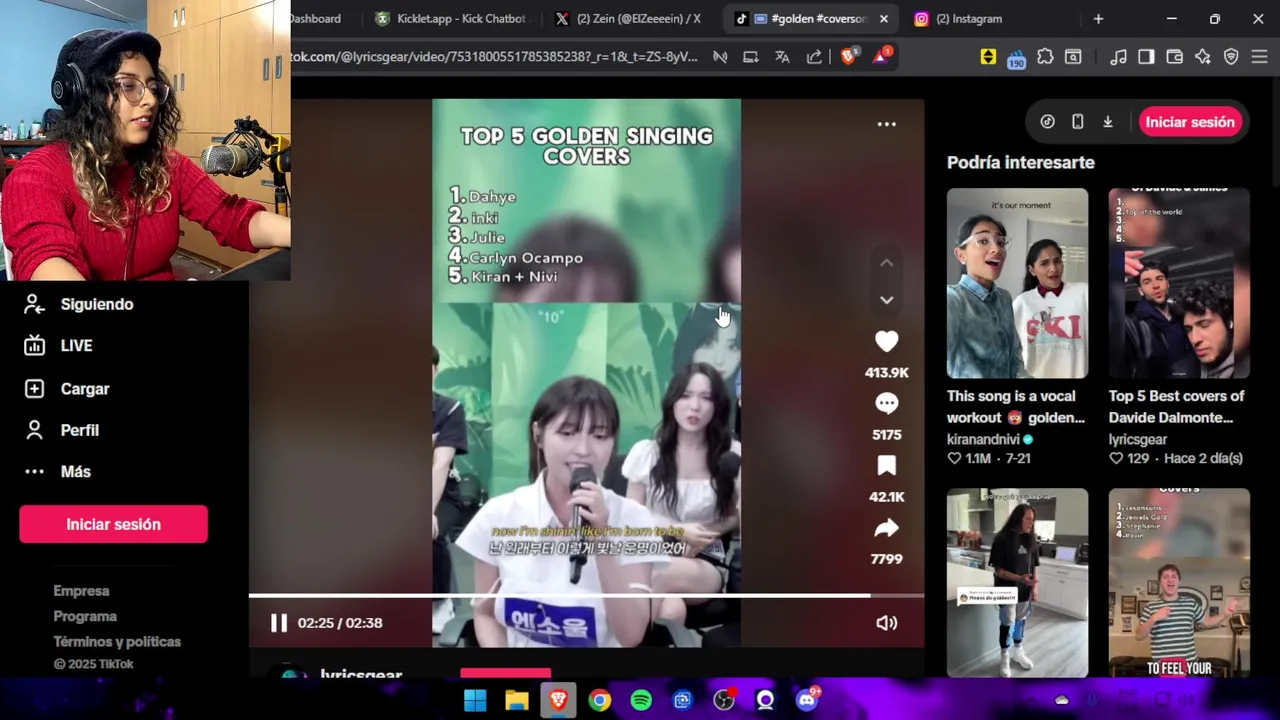Click the download desktop app icon
The width and height of the screenshot is (1280, 720).
pyautogui.click(x=1107, y=122)
